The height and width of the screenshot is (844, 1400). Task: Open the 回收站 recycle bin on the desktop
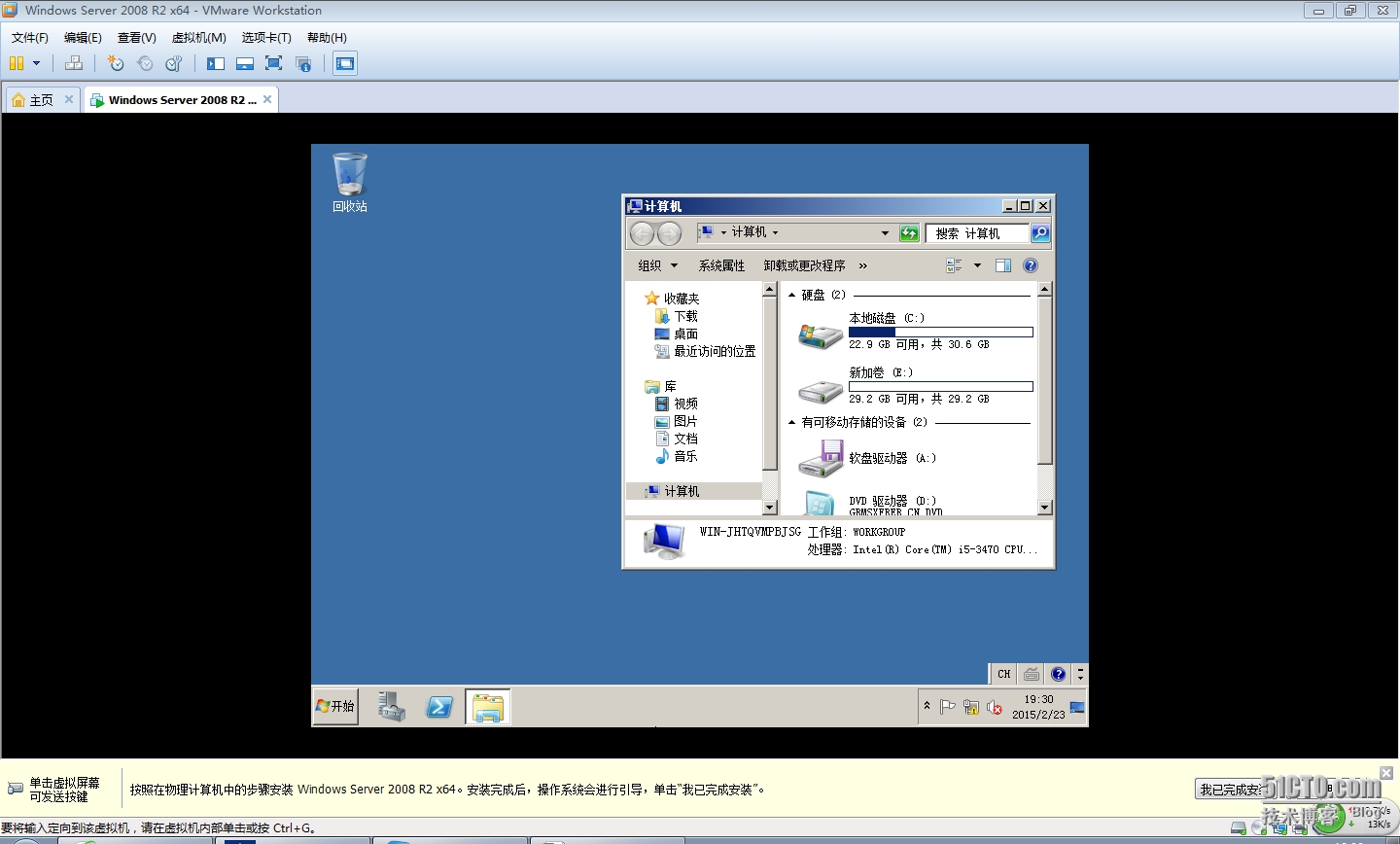coord(350,182)
